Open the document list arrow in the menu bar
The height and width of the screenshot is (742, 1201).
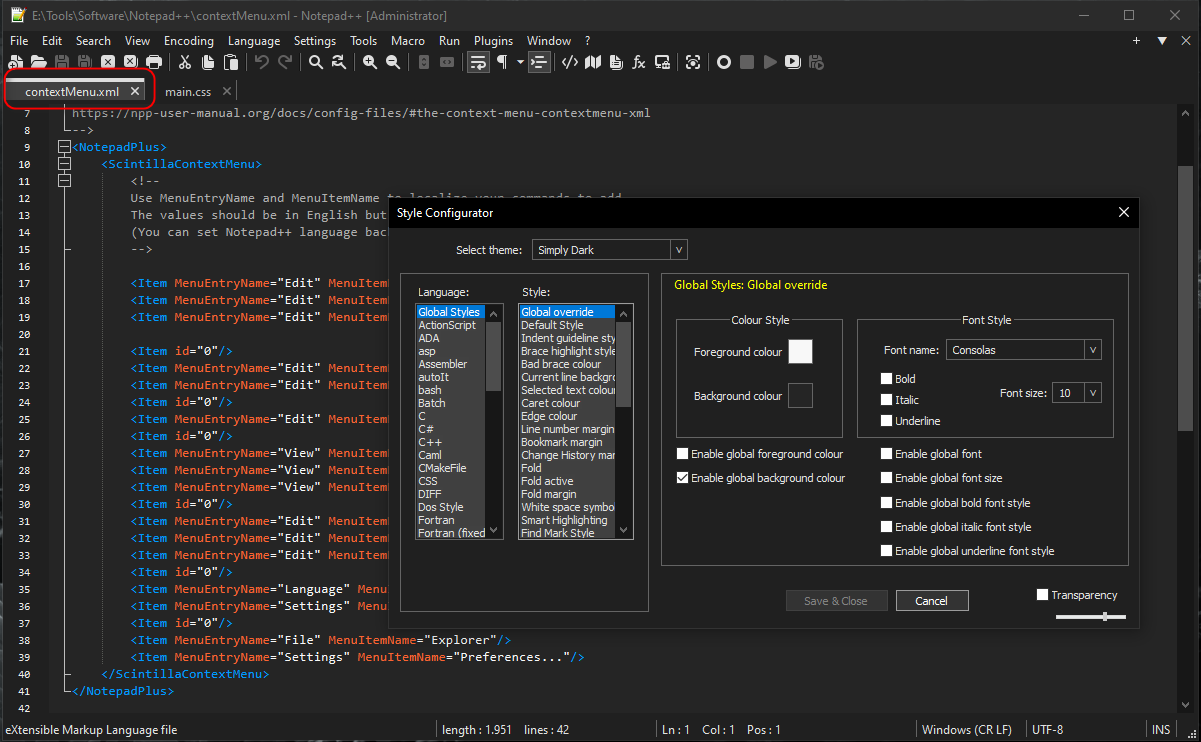pos(1161,41)
